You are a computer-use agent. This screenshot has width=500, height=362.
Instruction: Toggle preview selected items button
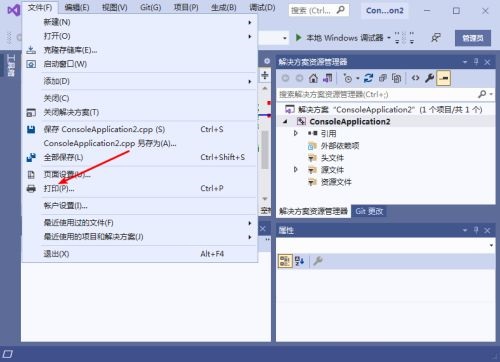pos(444,78)
